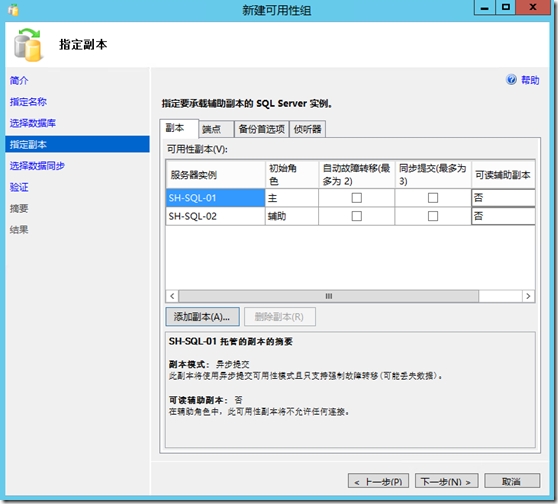Close the 新建可用性组 window
This screenshot has height=504, width=558.
point(533,7)
